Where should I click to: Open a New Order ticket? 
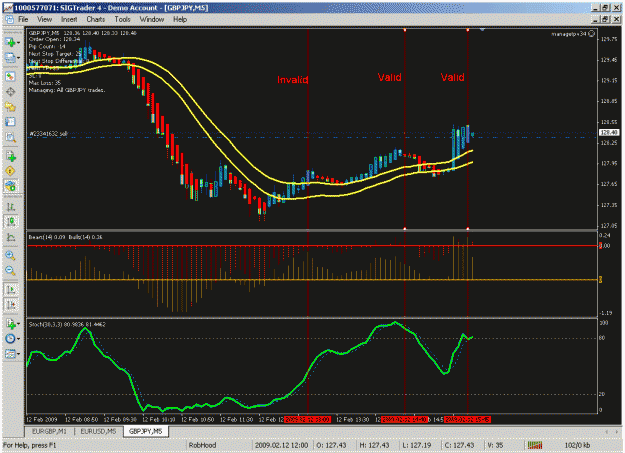pyautogui.click(x=10, y=156)
